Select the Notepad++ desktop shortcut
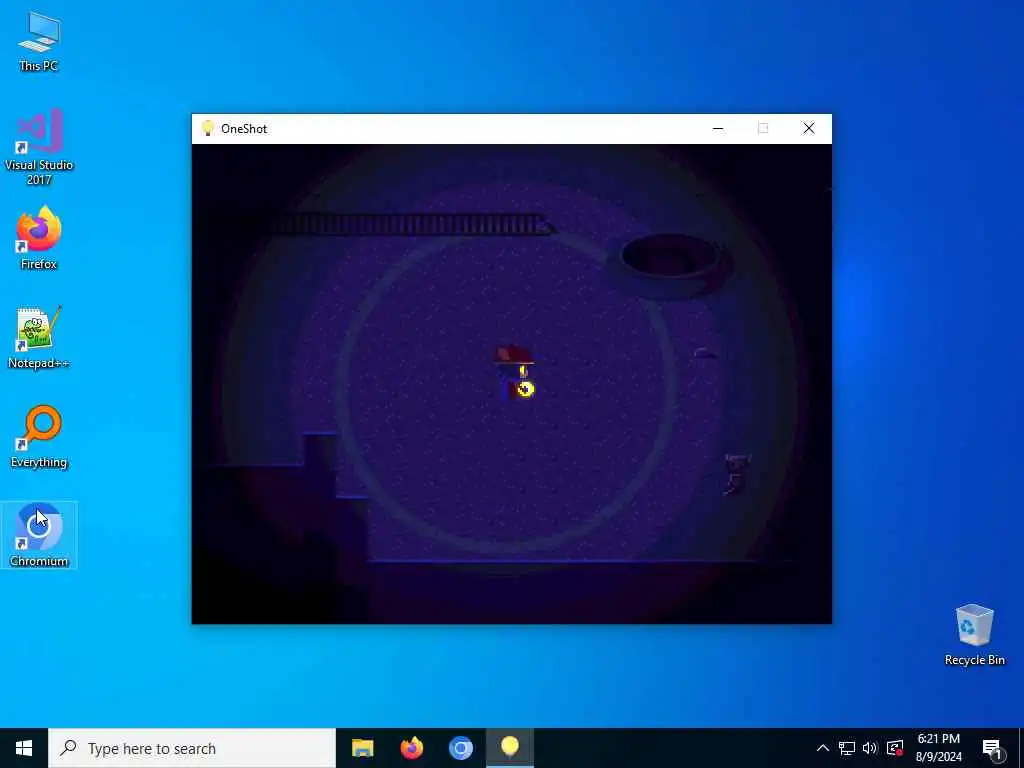The image size is (1024, 768). click(39, 338)
